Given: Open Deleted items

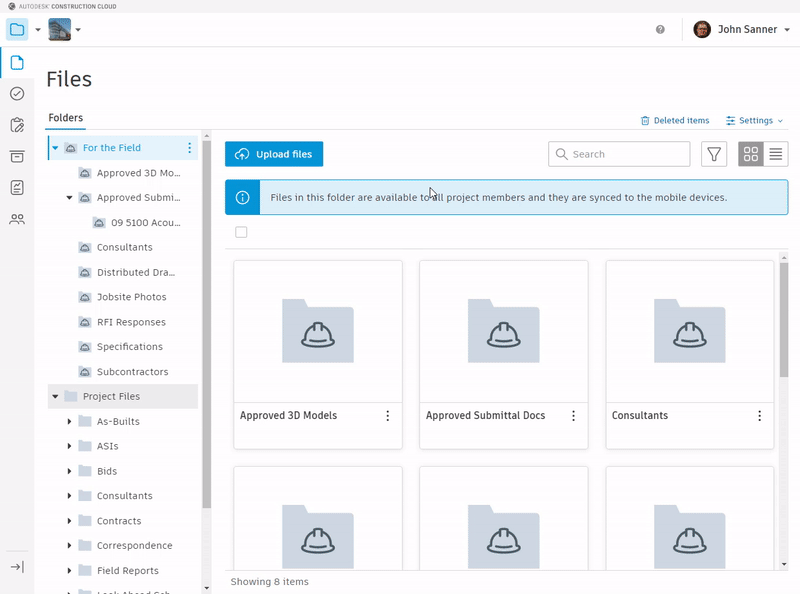Looking at the screenshot, I should click(674, 120).
